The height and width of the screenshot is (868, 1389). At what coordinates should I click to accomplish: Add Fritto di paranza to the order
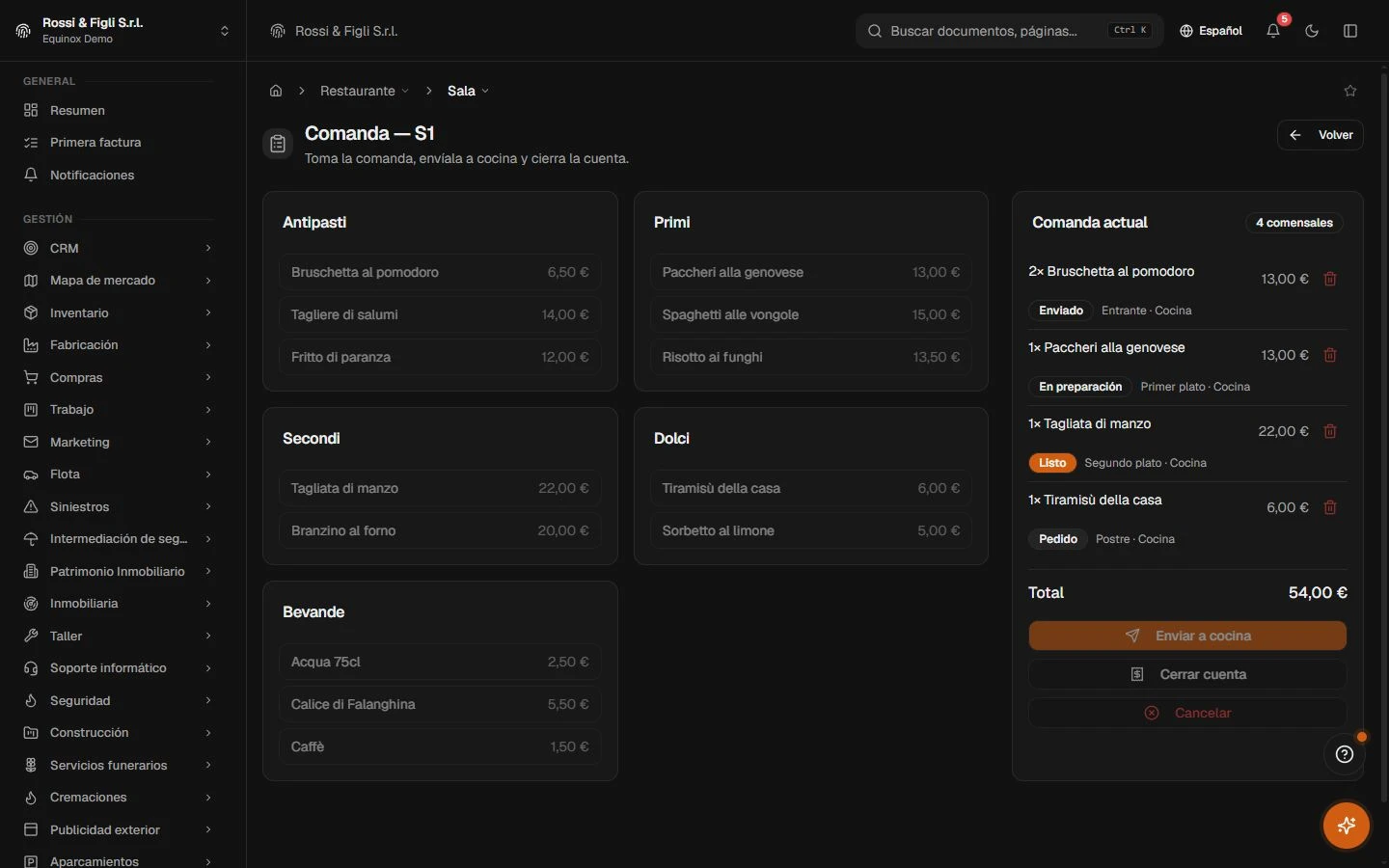coord(440,357)
